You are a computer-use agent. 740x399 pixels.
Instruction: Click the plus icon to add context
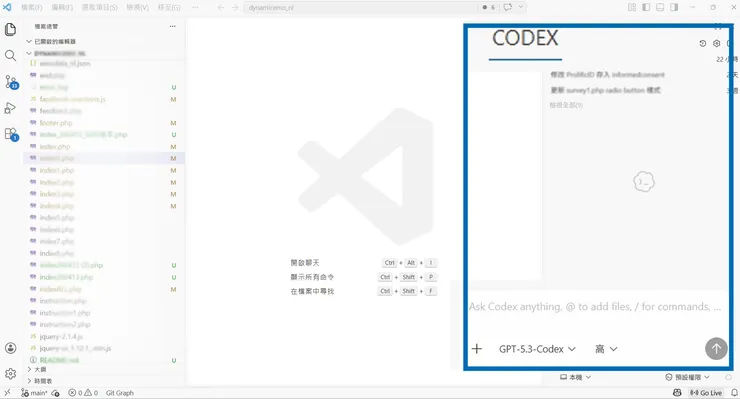[477, 349]
